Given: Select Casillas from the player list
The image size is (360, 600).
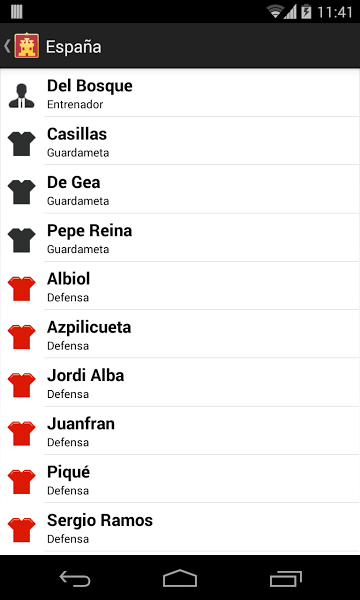Looking at the screenshot, I should (x=180, y=141).
